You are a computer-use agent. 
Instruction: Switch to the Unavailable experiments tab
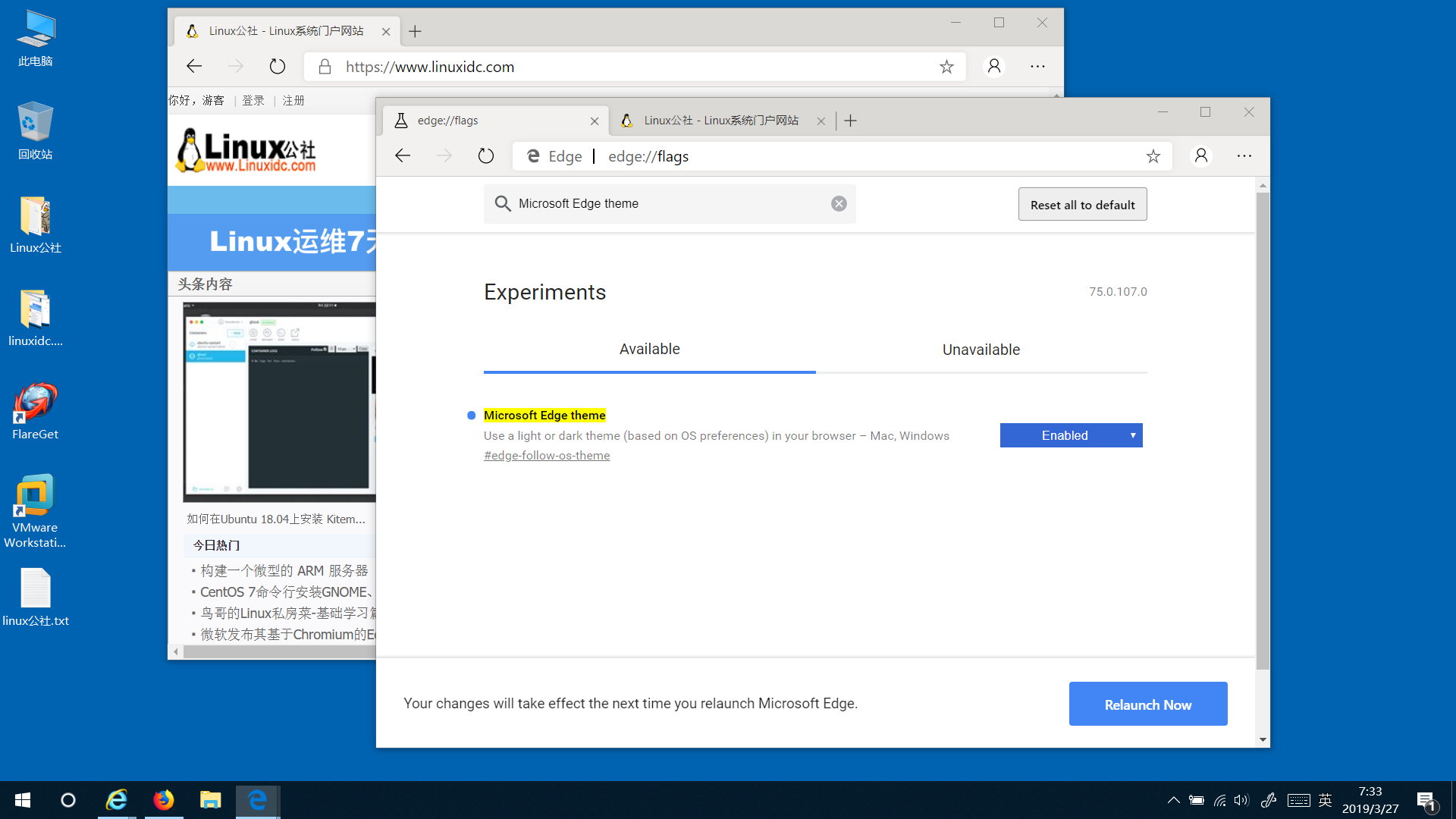tap(981, 349)
